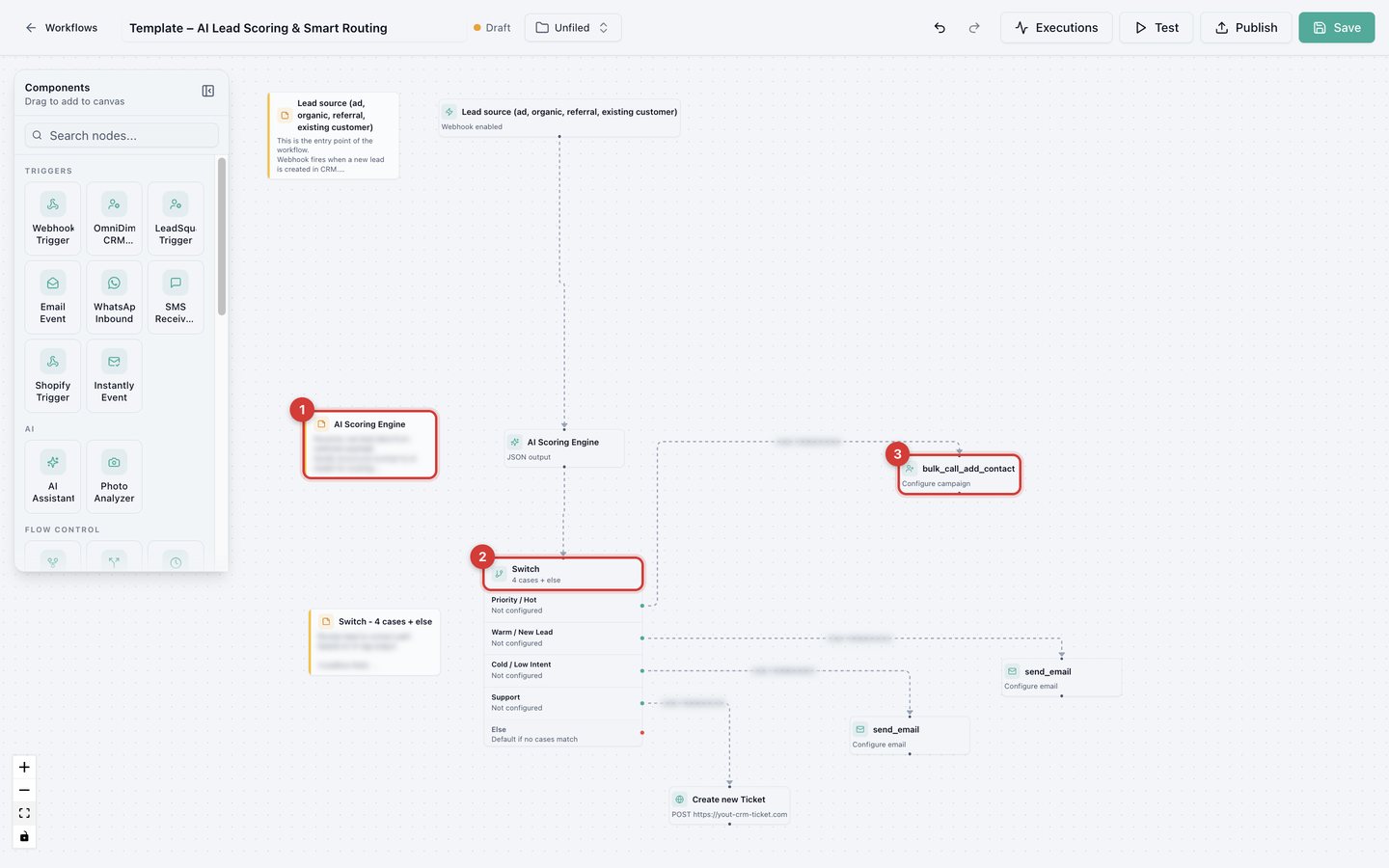Select the AI Scoring Engine JSON output node
The width and height of the screenshot is (1389, 868).
564,448
